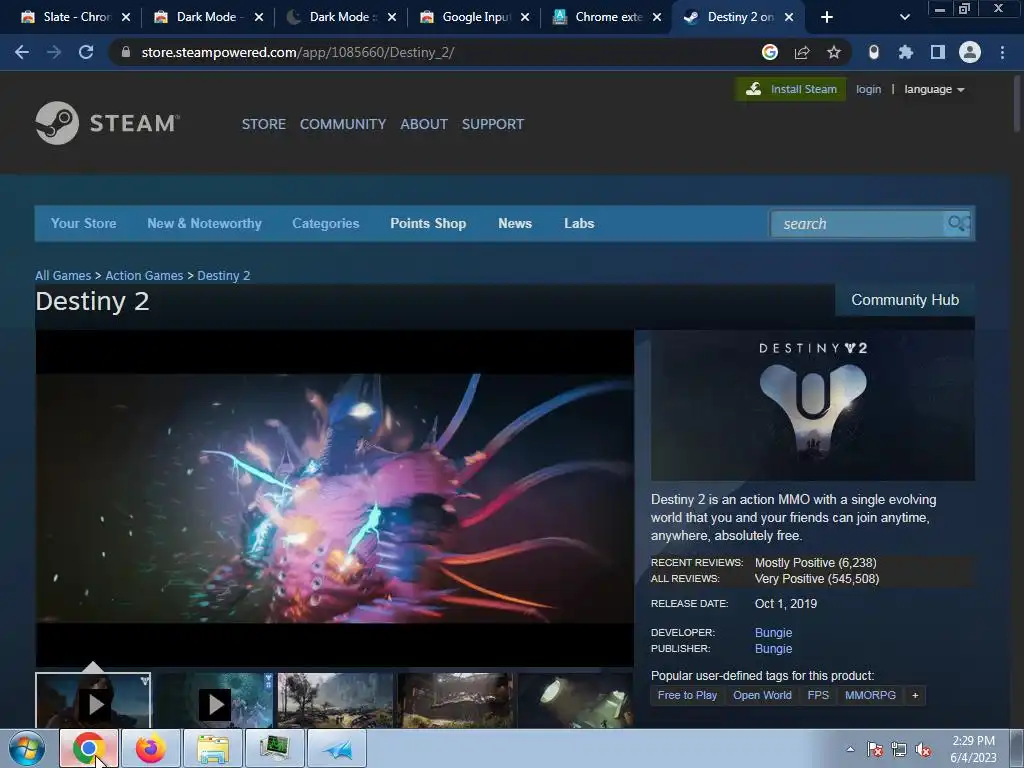
Task: Click Action Games breadcrumb
Action: 144,276
